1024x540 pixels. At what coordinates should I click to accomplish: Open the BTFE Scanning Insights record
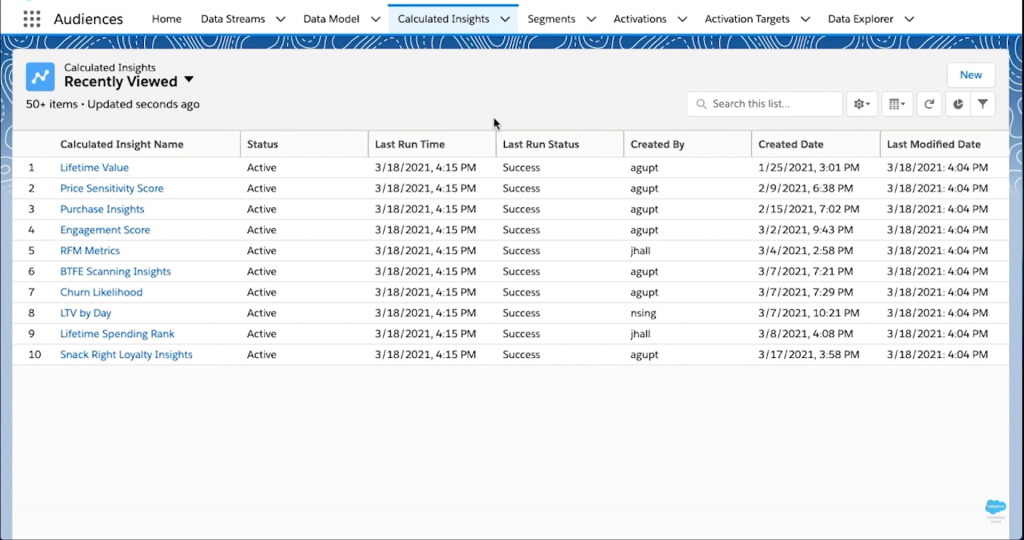tap(116, 272)
